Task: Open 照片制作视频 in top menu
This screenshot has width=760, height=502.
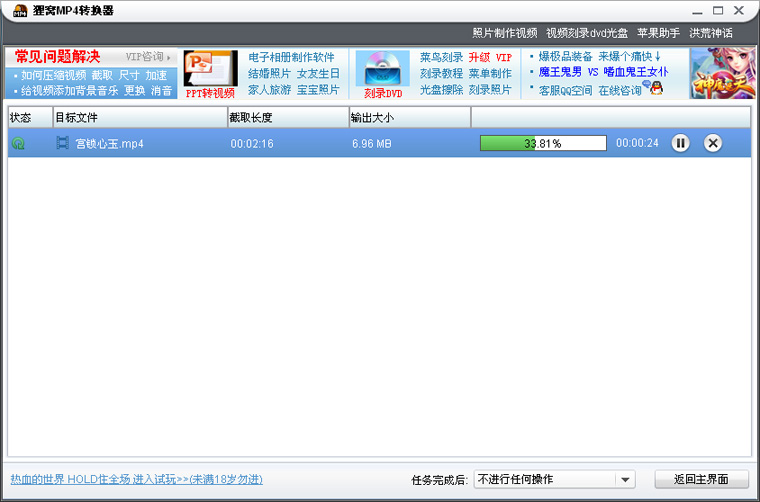Action: [505, 33]
